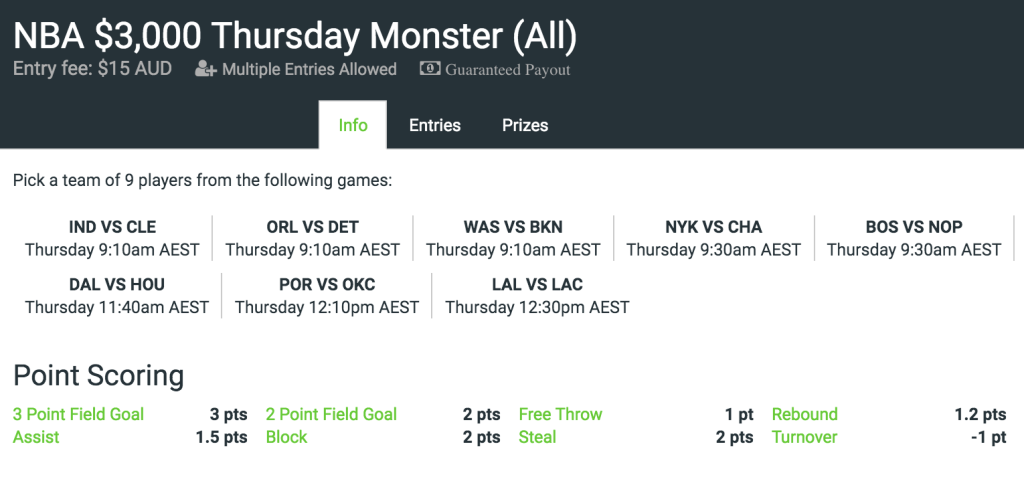Click the 2 Point Field Goal link
The height and width of the screenshot is (487, 1024).
tap(331, 415)
